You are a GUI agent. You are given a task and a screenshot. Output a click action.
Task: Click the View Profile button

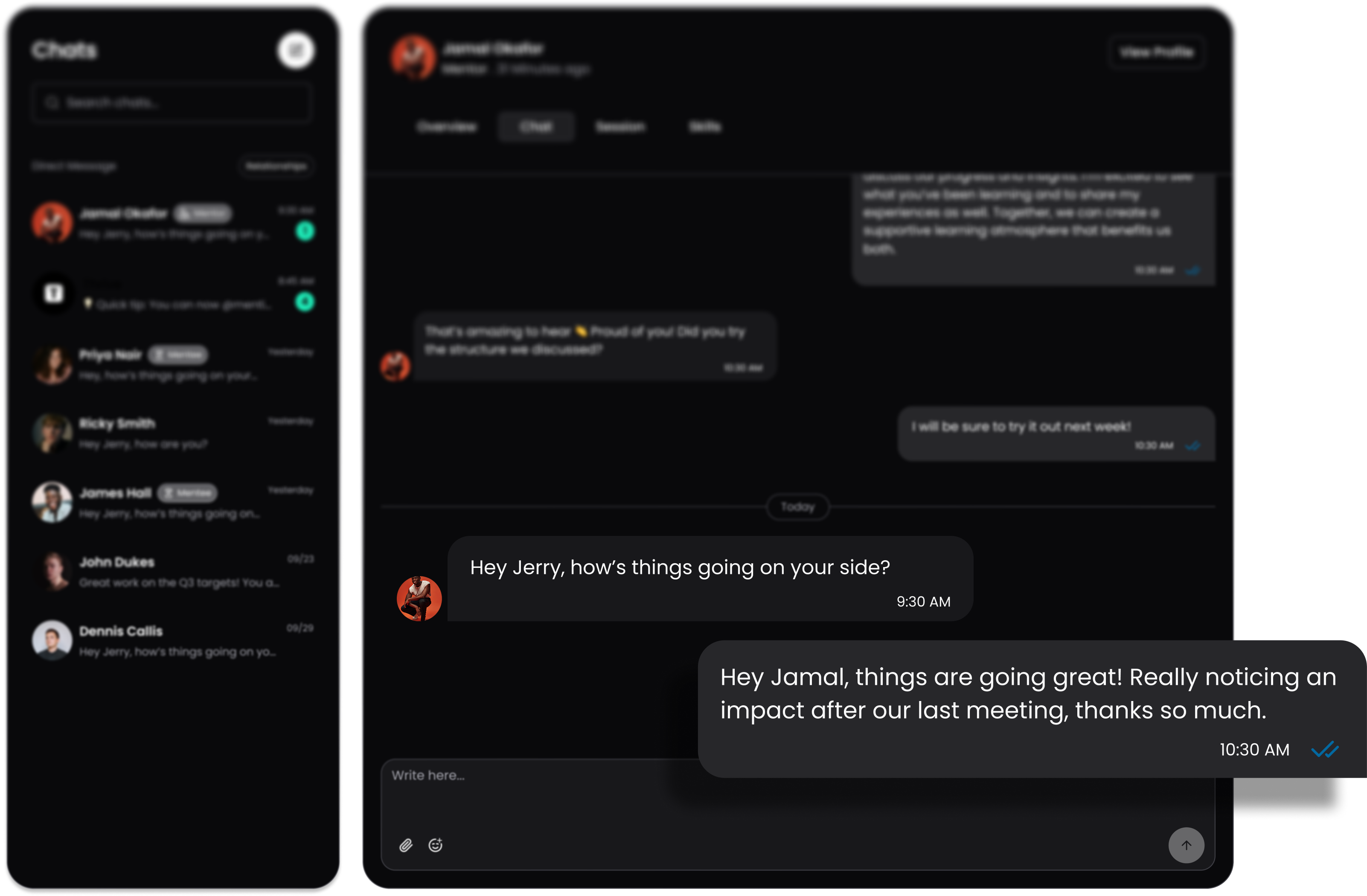tap(1156, 52)
